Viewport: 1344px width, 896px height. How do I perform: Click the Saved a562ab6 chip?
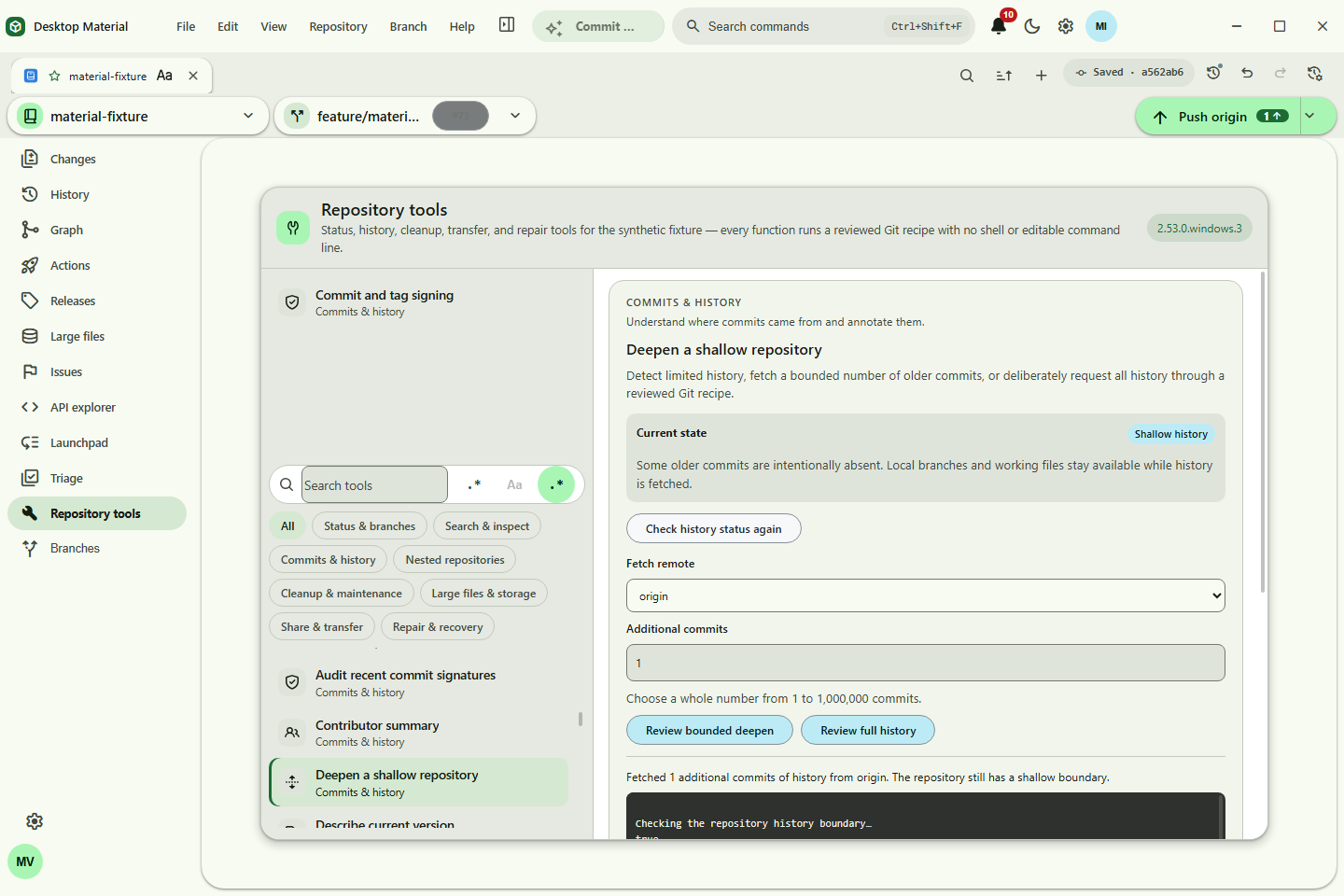pyautogui.click(x=1129, y=72)
